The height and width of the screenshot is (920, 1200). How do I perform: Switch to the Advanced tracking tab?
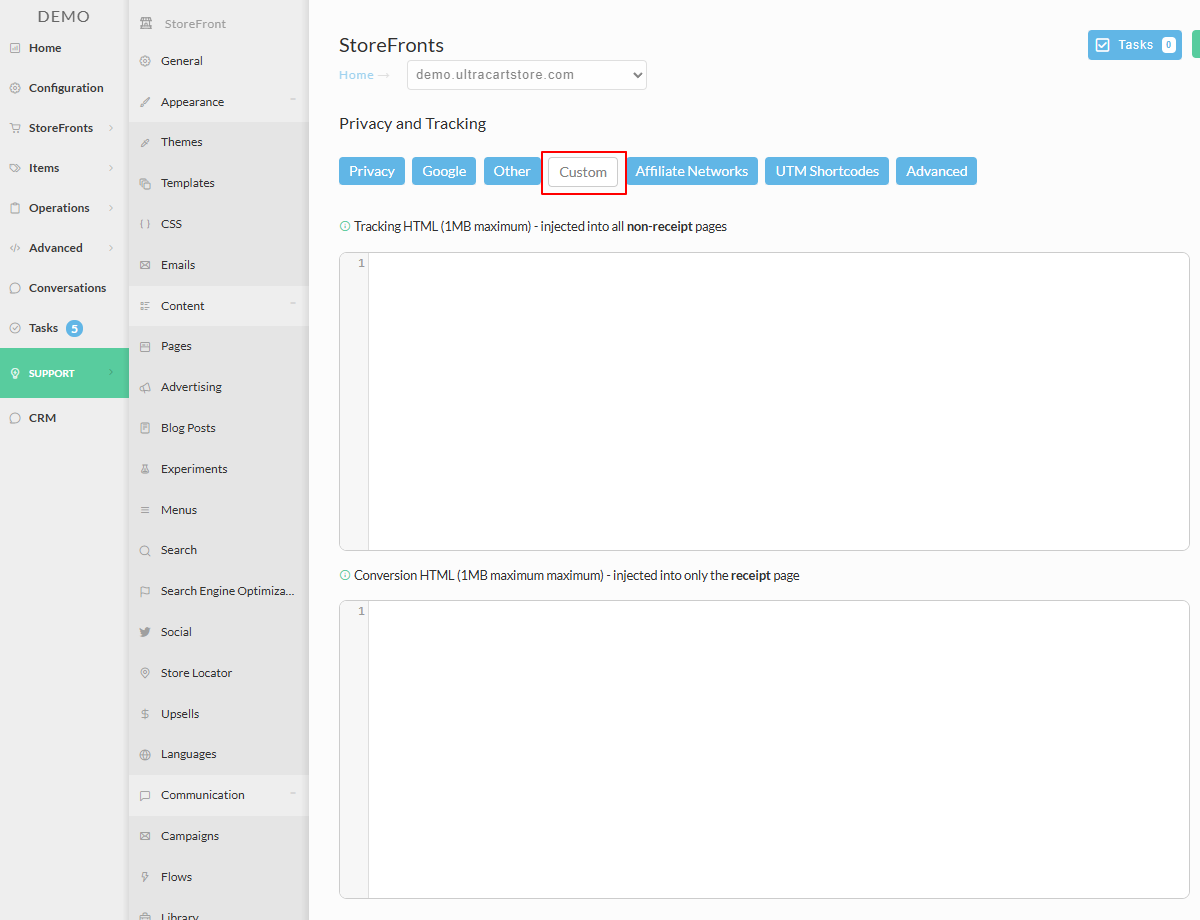937,171
